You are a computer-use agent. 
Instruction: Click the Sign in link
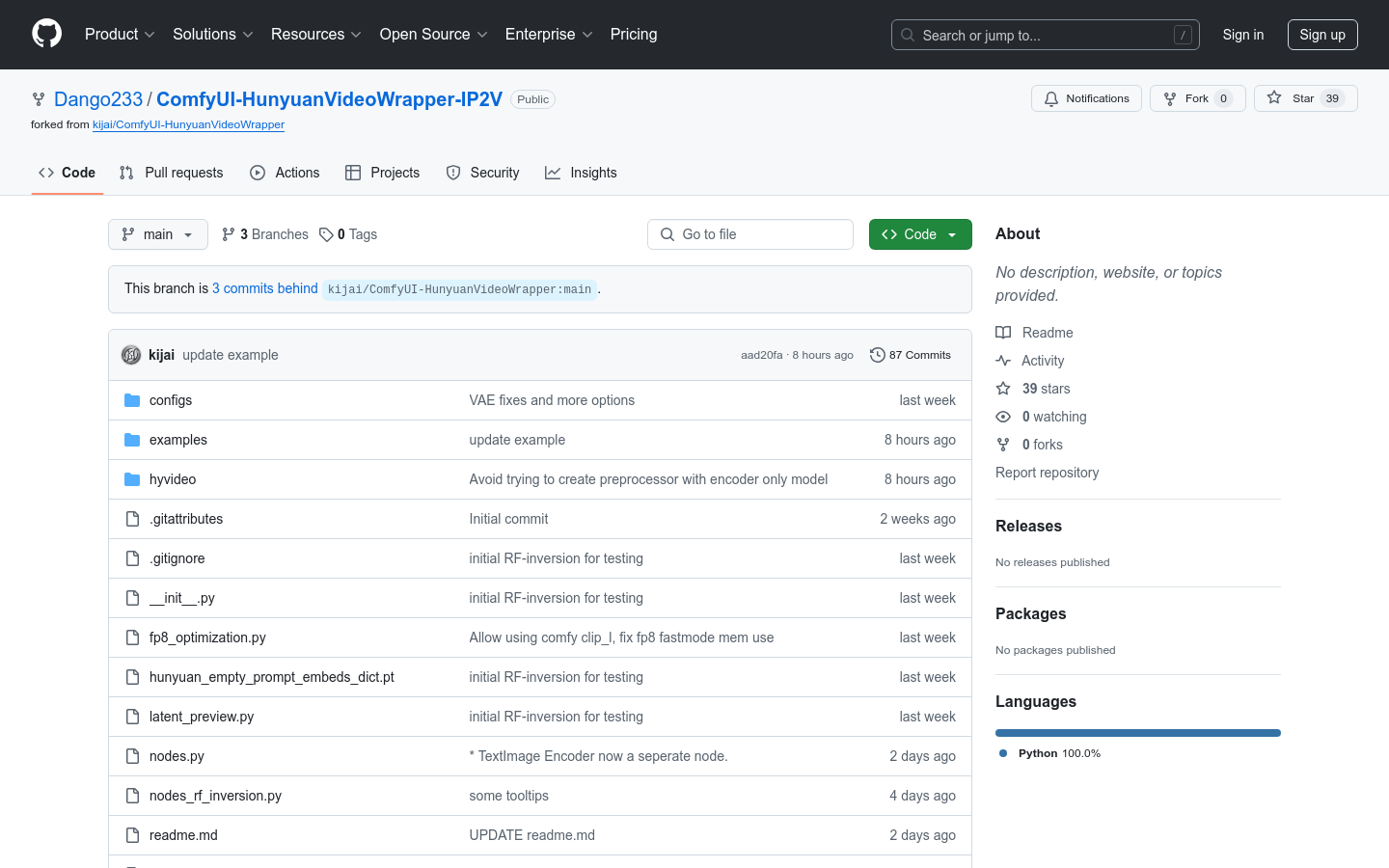(1243, 35)
